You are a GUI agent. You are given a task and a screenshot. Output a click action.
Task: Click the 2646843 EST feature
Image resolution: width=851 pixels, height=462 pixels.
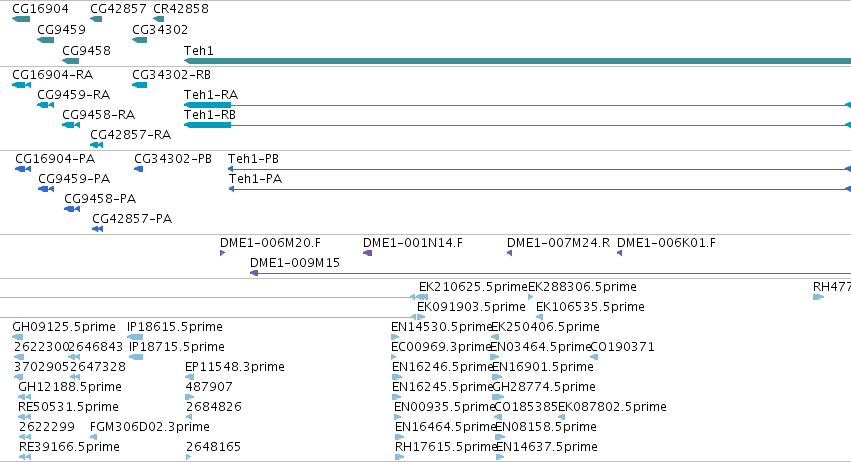point(75,357)
